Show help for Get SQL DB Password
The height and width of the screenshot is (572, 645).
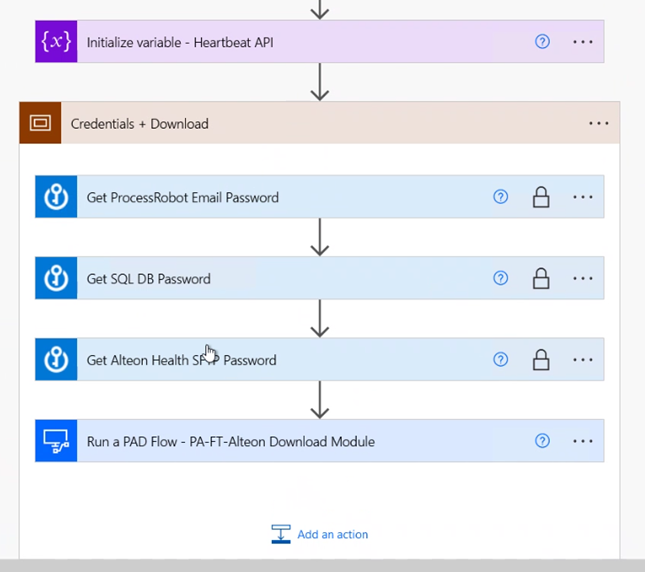click(x=501, y=279)
